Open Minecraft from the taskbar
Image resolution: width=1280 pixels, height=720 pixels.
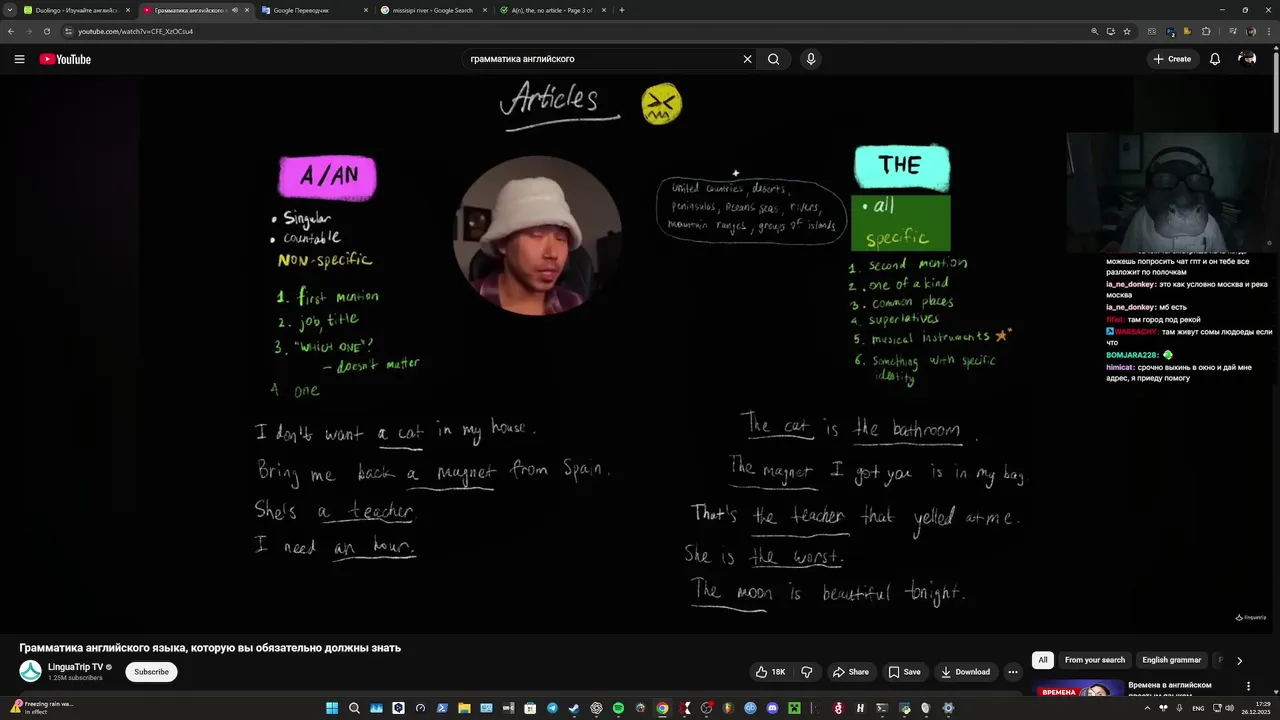pyautogui.click(x=794, y=708)
